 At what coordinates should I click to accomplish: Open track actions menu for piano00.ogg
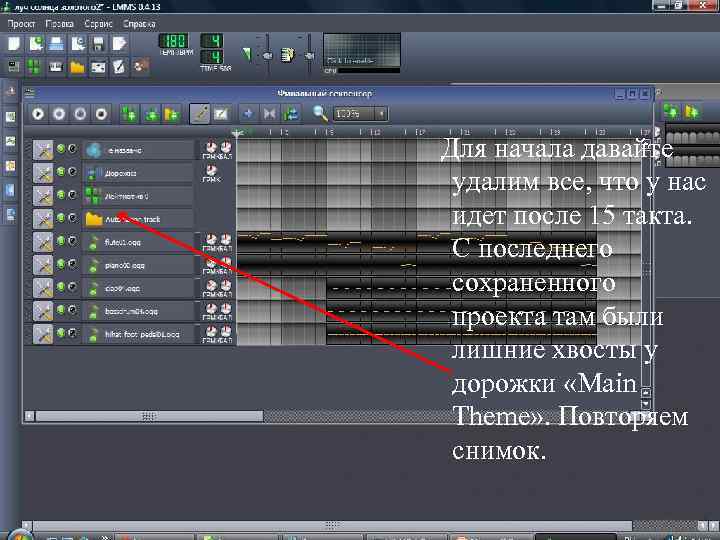tap(43, 265)
